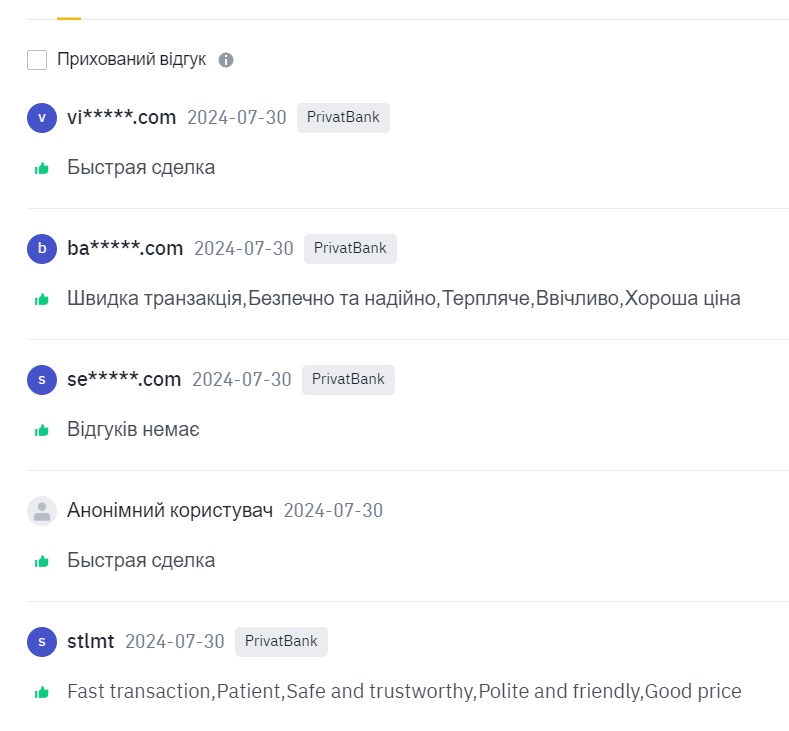Open the stlmt username link
This screenshot has height=731, width=789.
91,641
